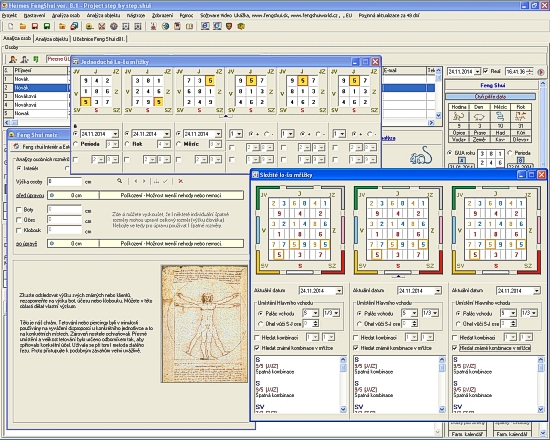Open the round compass tool icon
550x440 pixels.
[114, 26]
